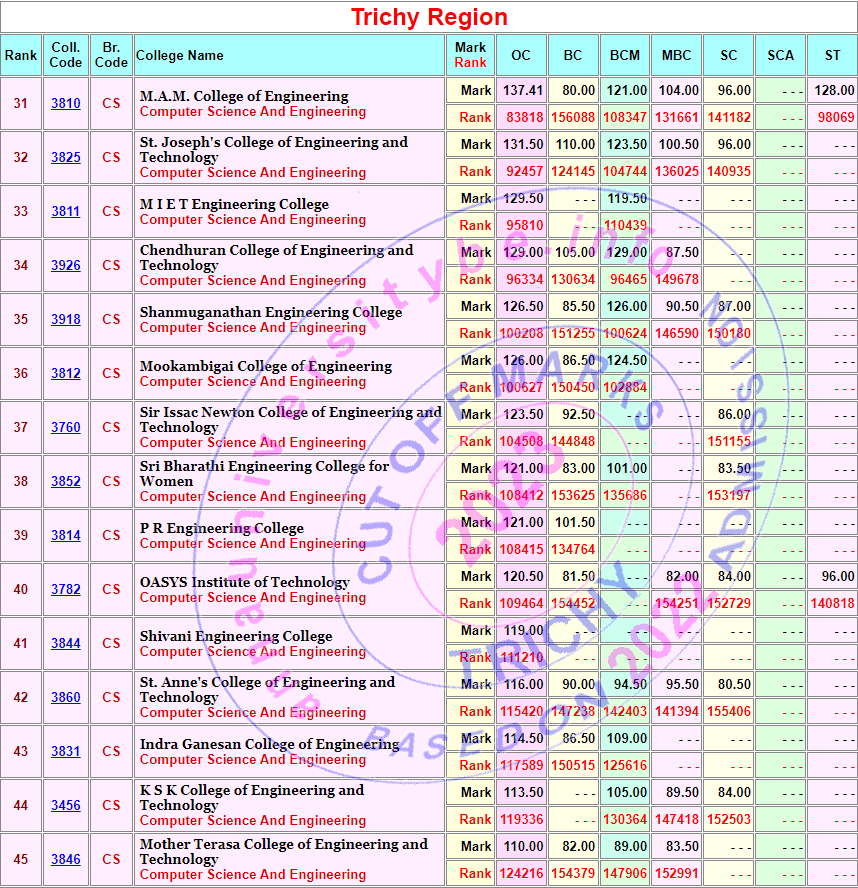858x888 pixels.
Task: Open the 3852 Sri Bharathi code link
Action: [66, 482]
